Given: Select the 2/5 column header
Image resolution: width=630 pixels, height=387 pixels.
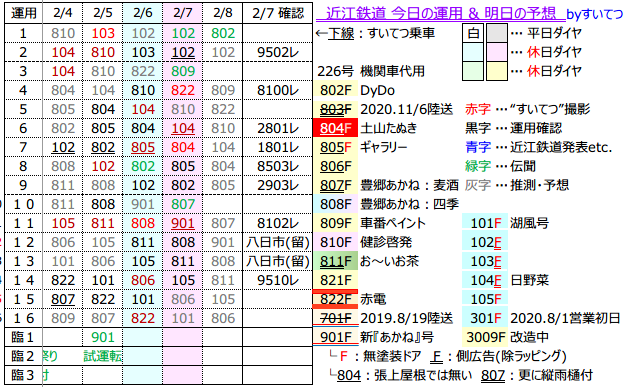Looking at the screenshot, I should (103, 13).
